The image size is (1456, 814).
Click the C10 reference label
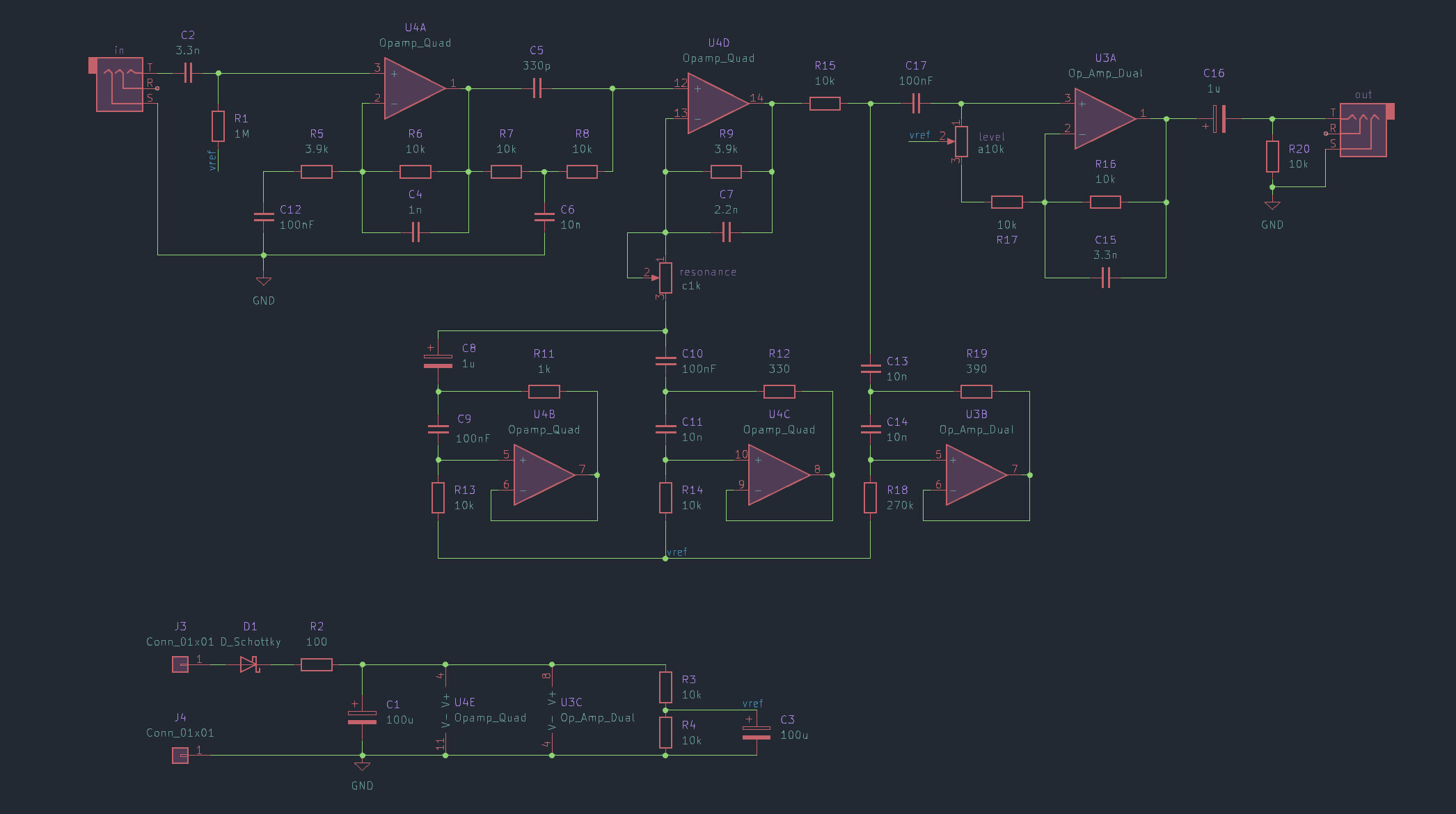(693, 353)
